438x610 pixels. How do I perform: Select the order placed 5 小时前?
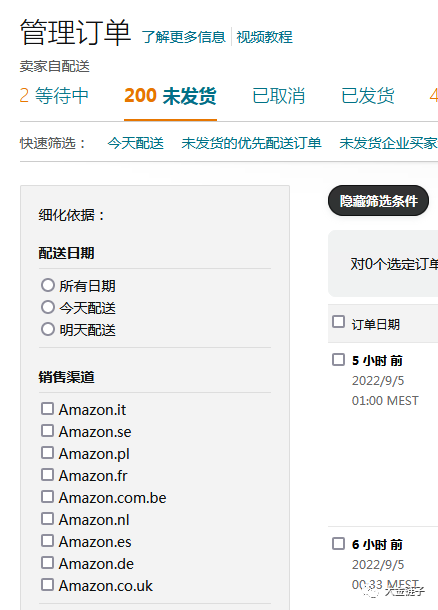tap(338, 360)
